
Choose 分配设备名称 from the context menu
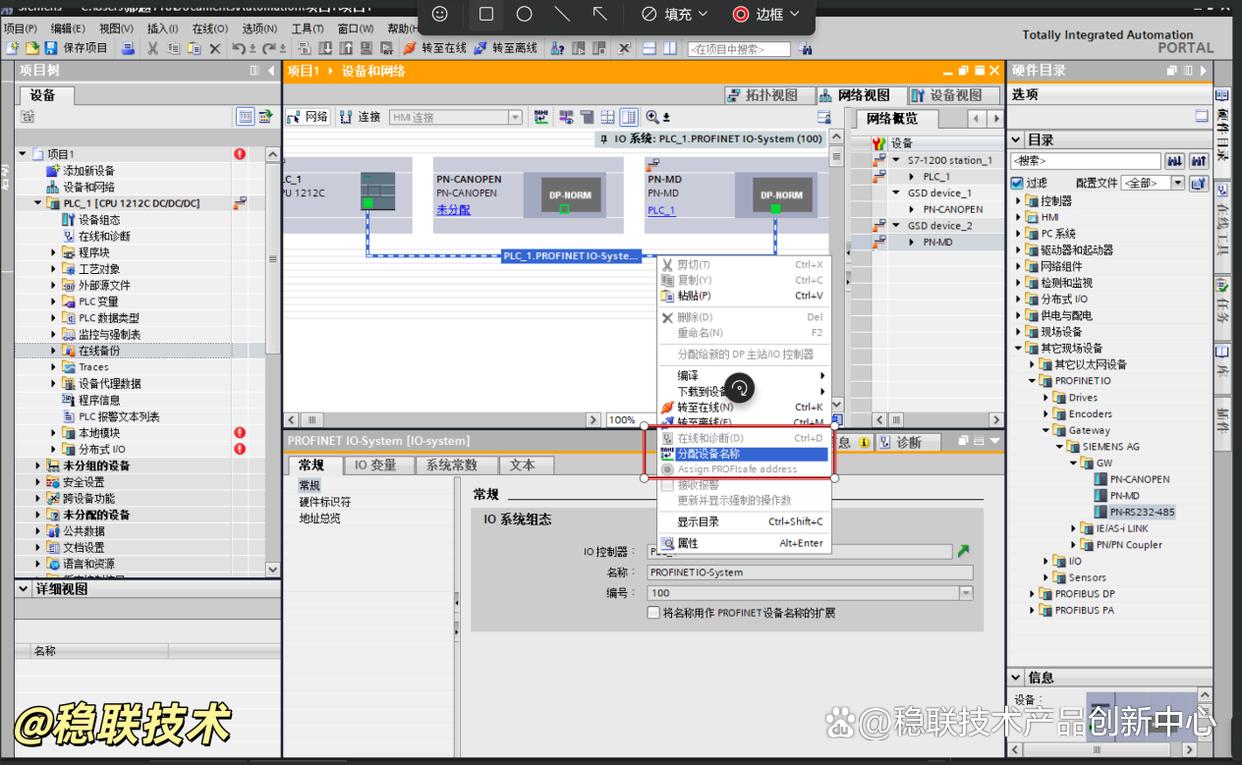point(744,454)
